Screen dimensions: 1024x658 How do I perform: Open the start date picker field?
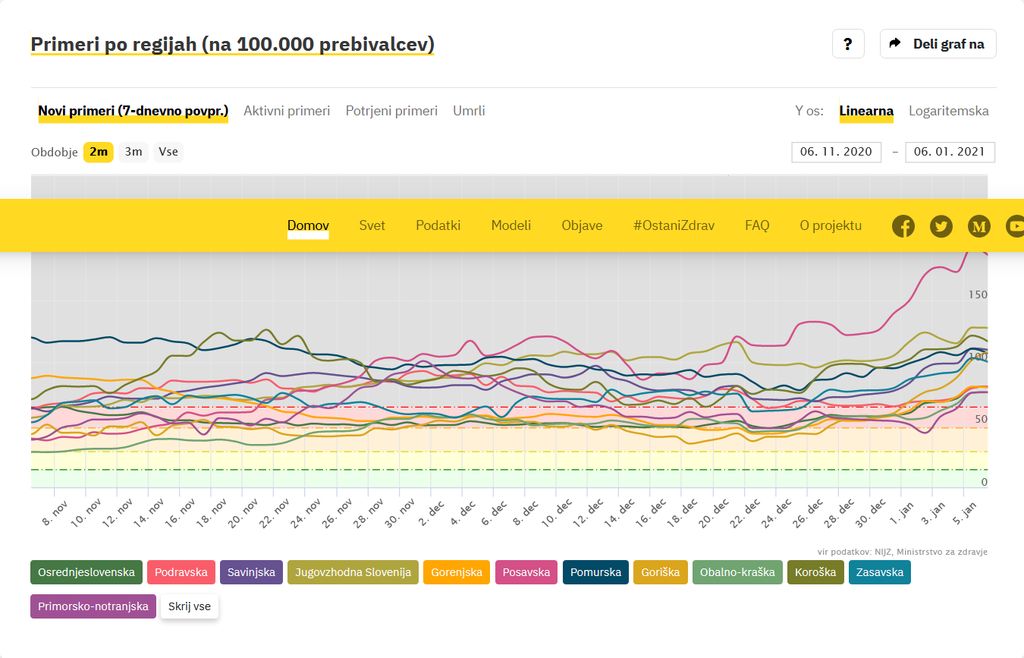point(836,152)
